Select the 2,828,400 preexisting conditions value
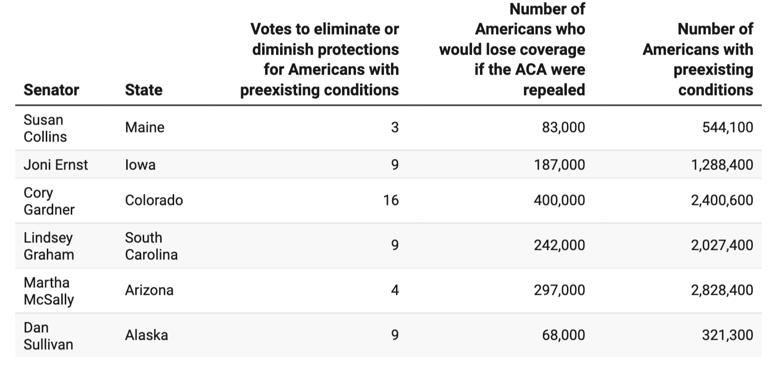The image size is (774, 374). coord(722,290)
